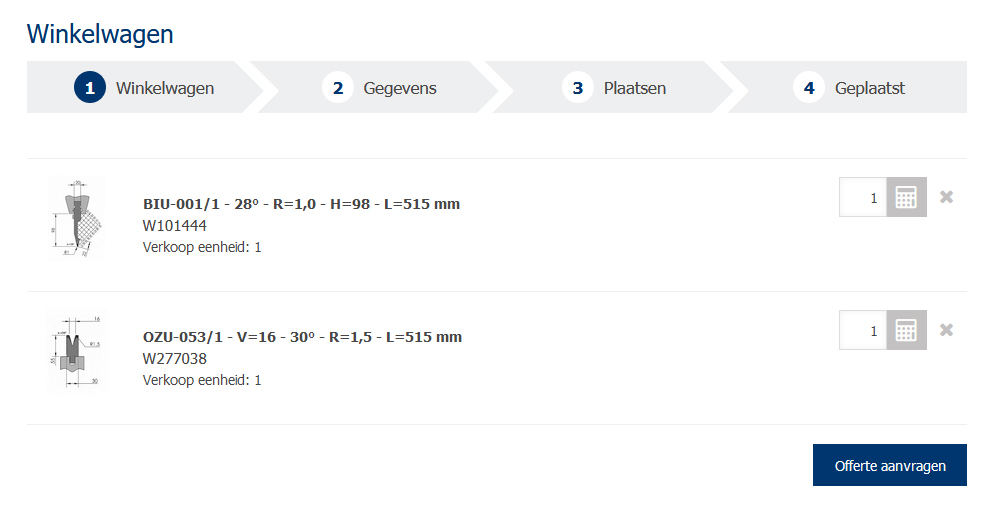Click step 4 number circle icon
Image resolution: width=994 pixels, height=510 pixels.
tap(809, 88)
